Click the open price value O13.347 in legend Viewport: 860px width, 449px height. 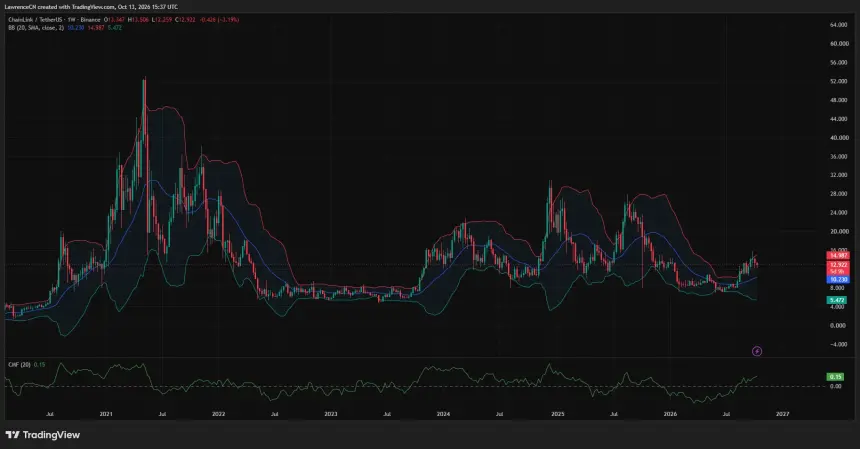pos(114,20)
